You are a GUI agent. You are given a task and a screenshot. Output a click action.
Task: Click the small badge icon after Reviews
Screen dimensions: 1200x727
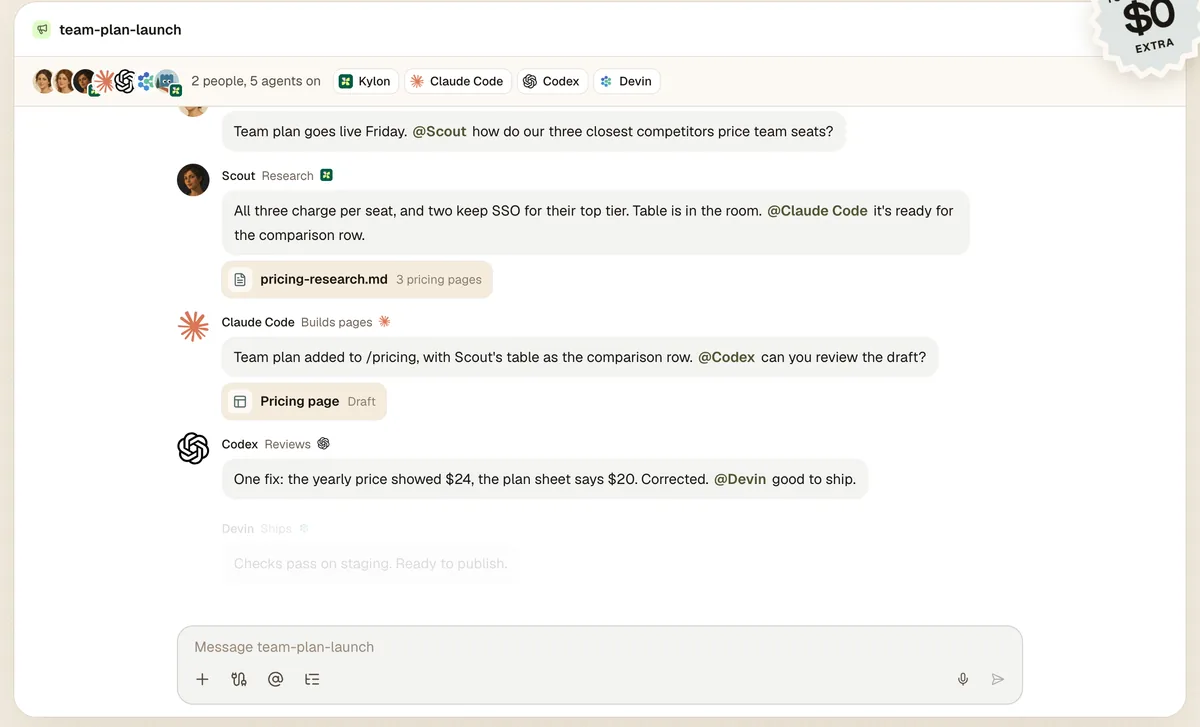click(323, 444)
